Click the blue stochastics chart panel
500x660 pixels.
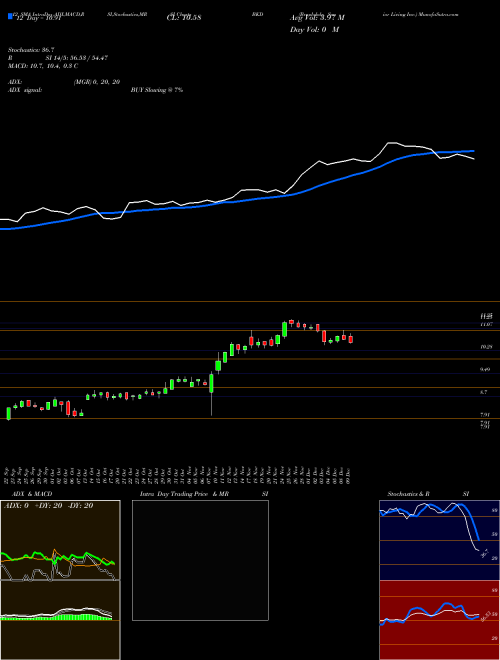click(439, 540)
